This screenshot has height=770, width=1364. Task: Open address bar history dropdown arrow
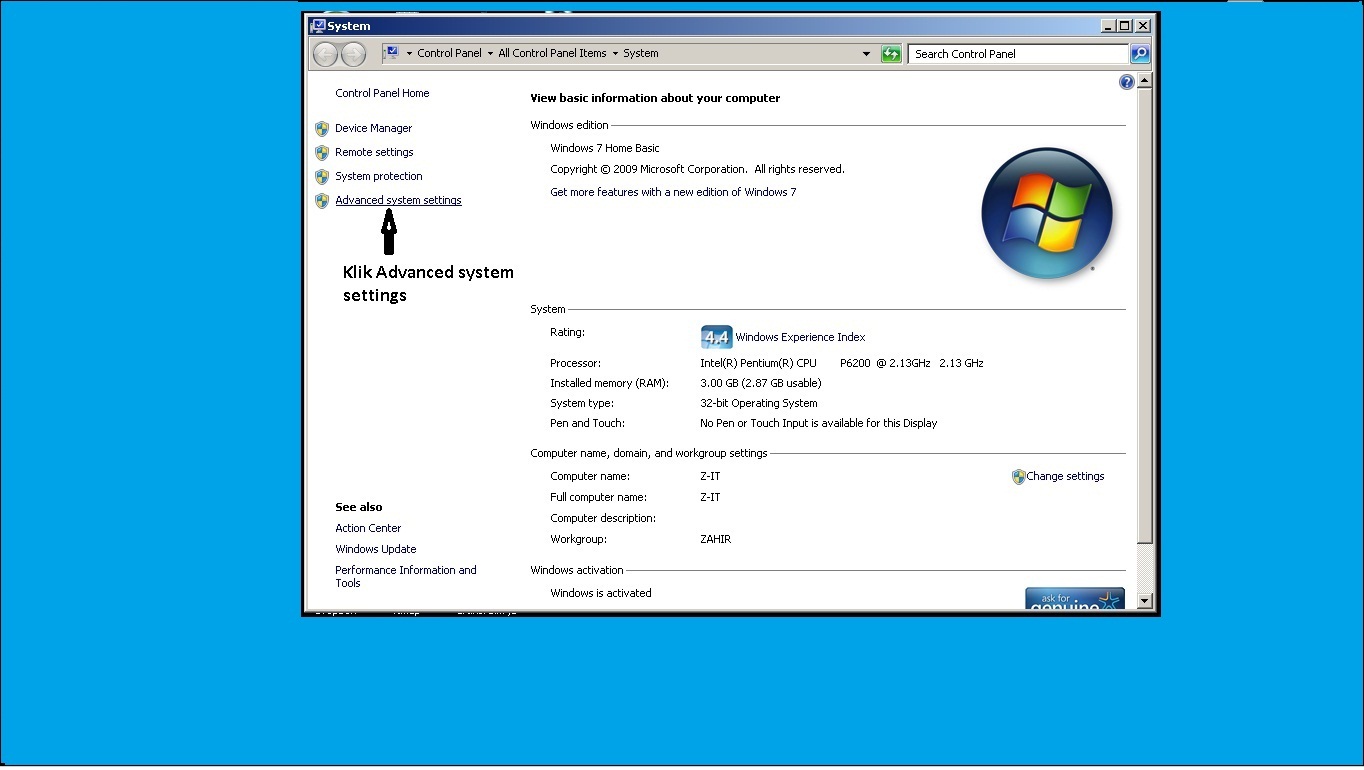(x=866, y=54)
